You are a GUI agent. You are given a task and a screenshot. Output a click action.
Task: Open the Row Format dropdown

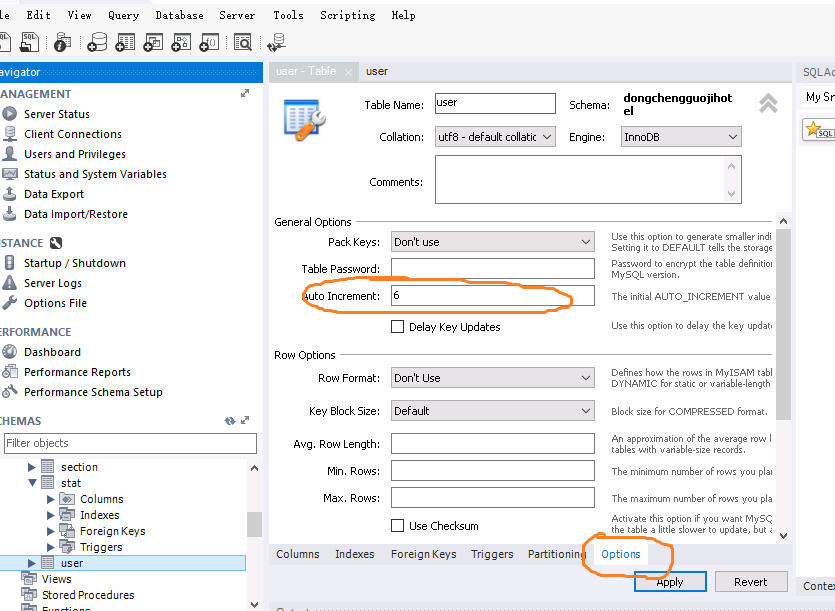pos(493,378)
